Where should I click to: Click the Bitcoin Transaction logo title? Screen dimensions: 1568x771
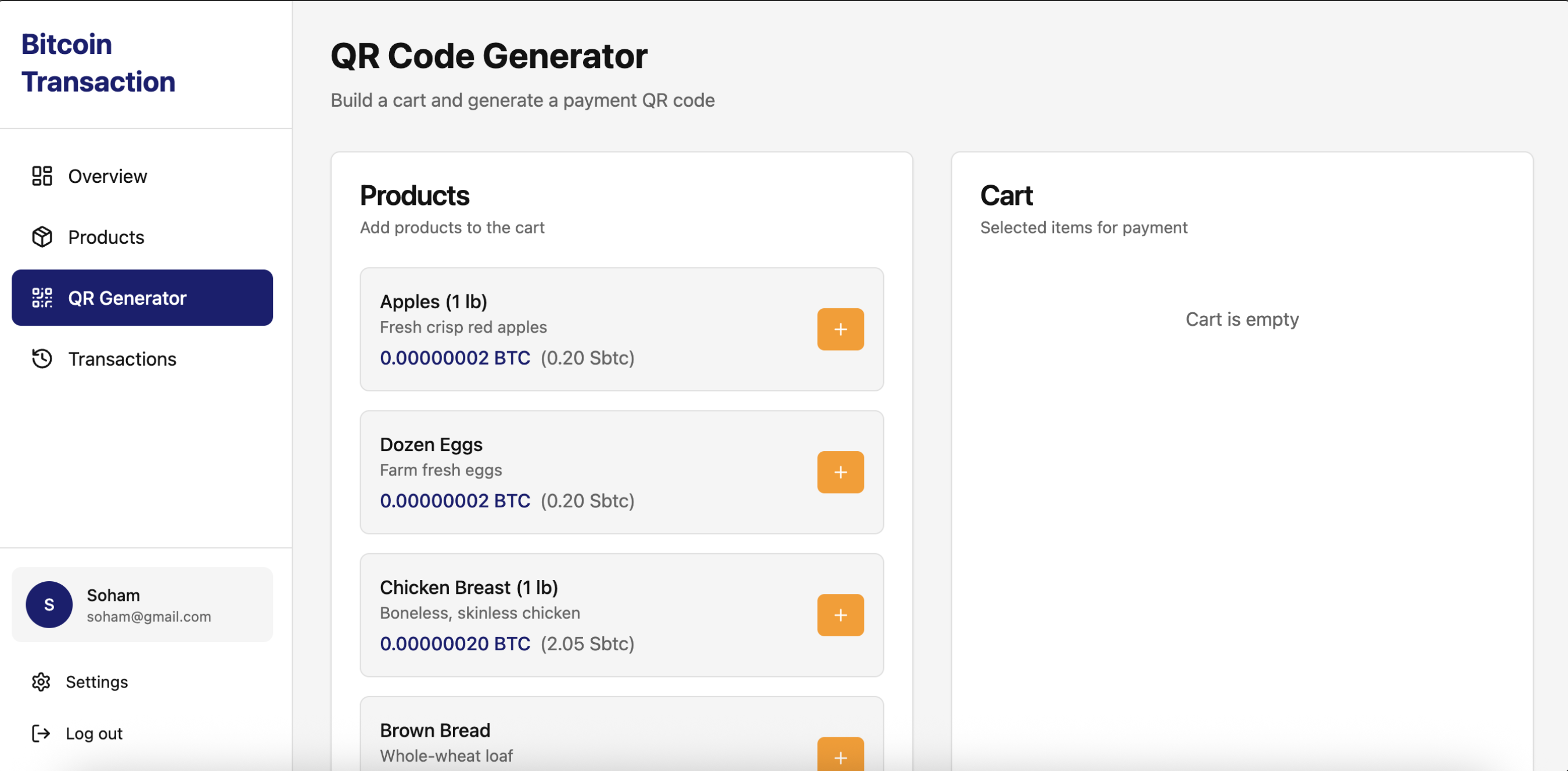coord(98,63)
